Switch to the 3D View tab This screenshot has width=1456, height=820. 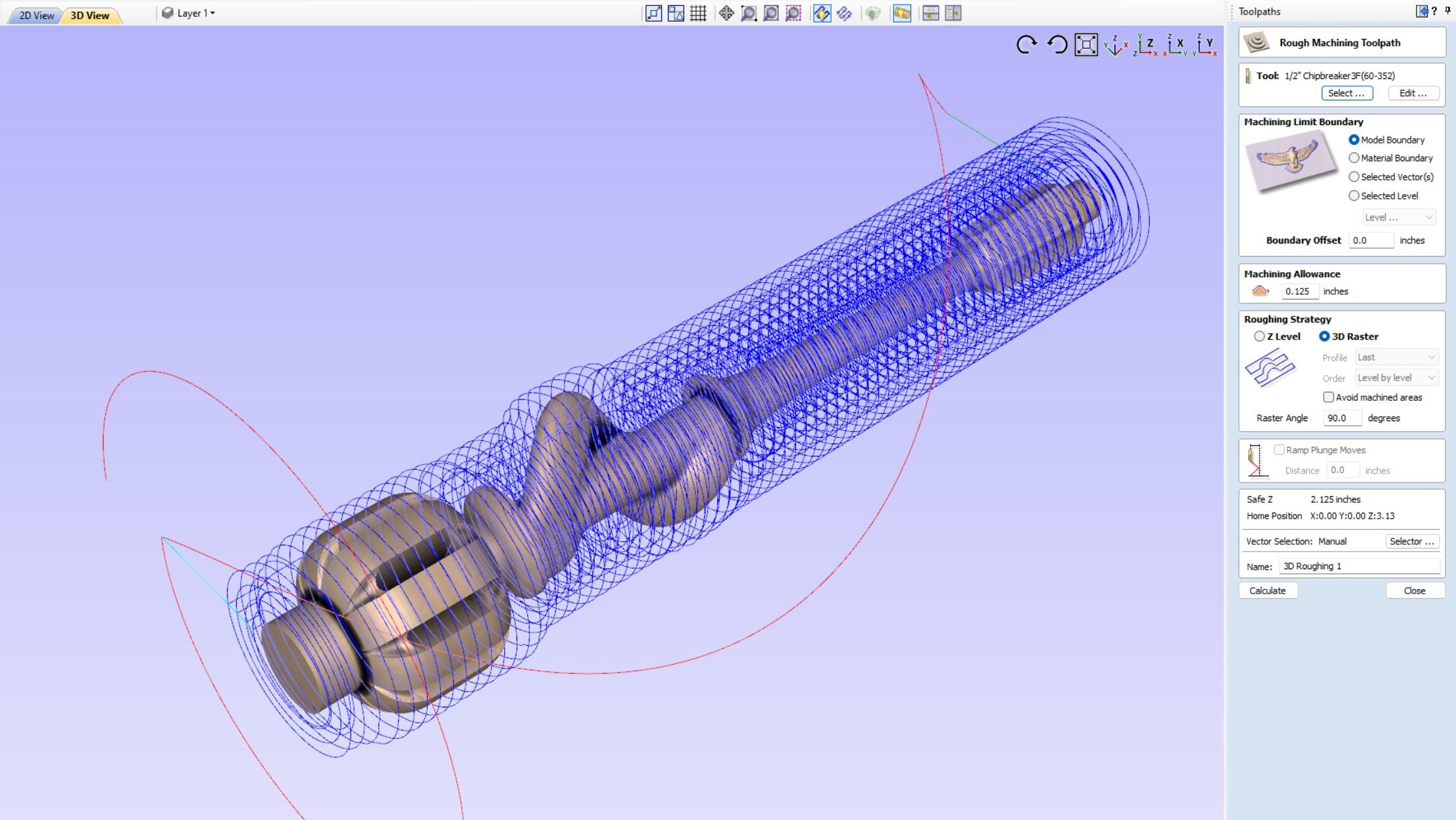point(90,15)
